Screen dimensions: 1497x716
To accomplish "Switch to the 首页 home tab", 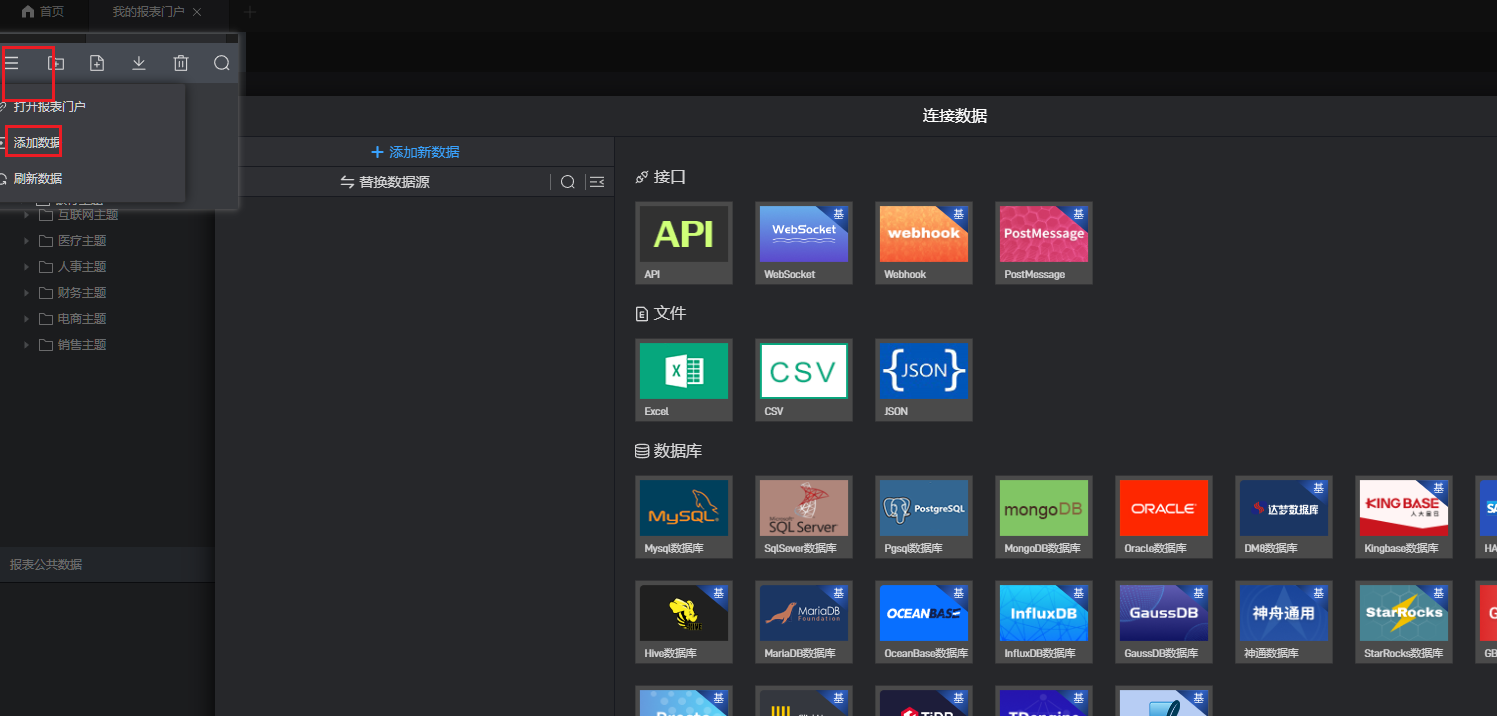I will (43, 12).
